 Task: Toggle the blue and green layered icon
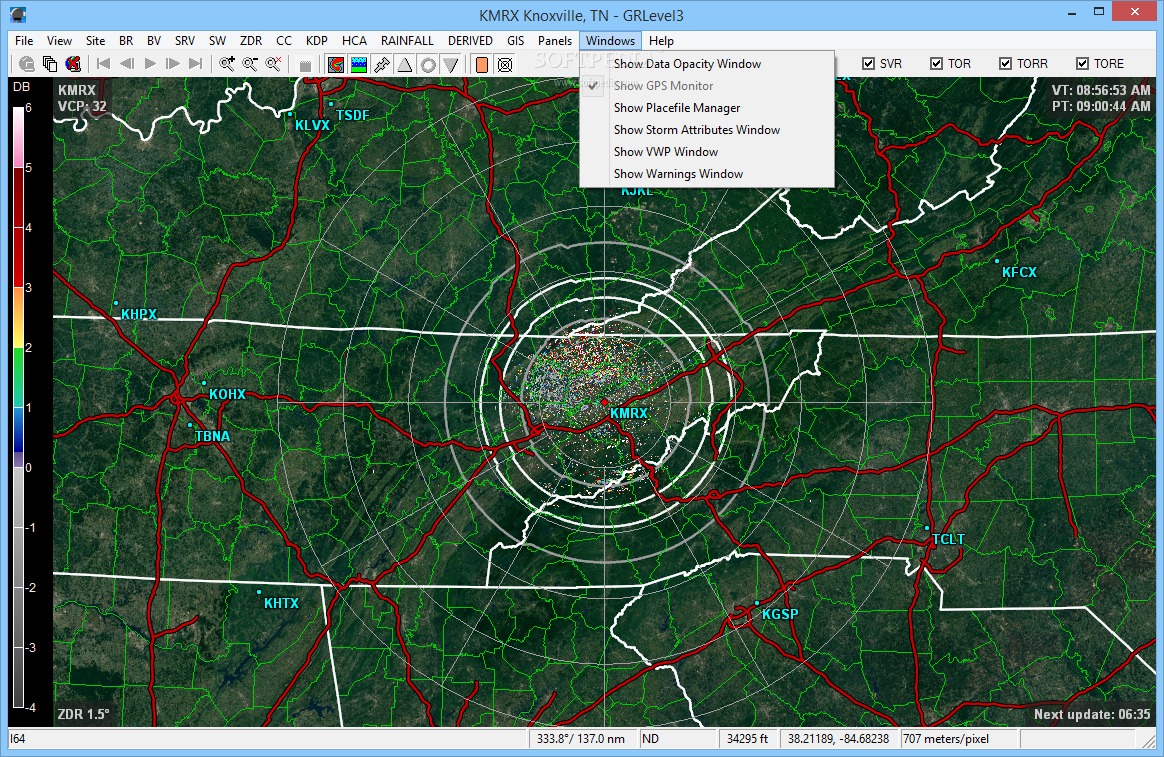pyautogui.click(x=359, y=65)
